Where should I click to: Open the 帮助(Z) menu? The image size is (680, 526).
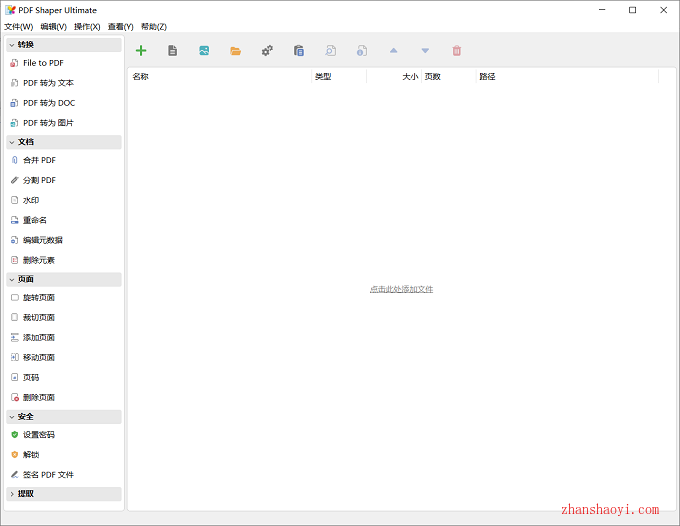click(154, 26)
